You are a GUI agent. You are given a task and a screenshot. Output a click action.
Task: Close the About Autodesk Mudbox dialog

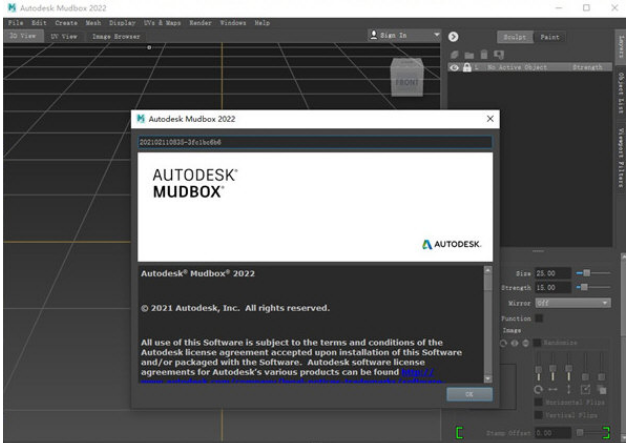tap(490, 119)
